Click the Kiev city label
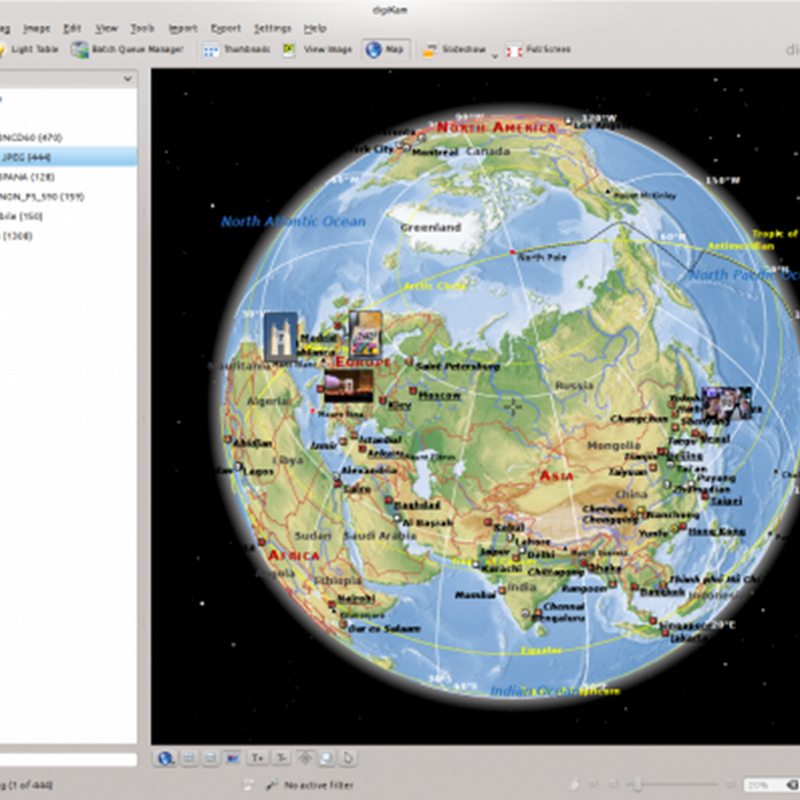 click(x=399, y=405)
